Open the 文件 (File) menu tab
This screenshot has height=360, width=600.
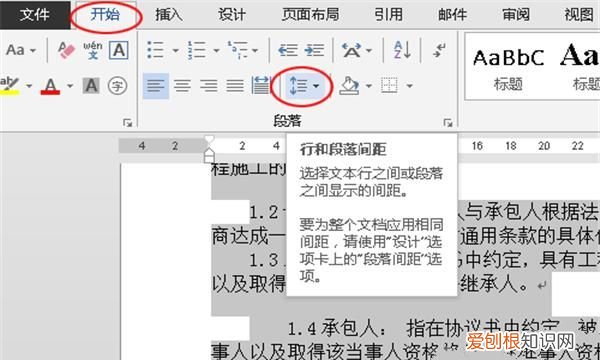point(35,15)
